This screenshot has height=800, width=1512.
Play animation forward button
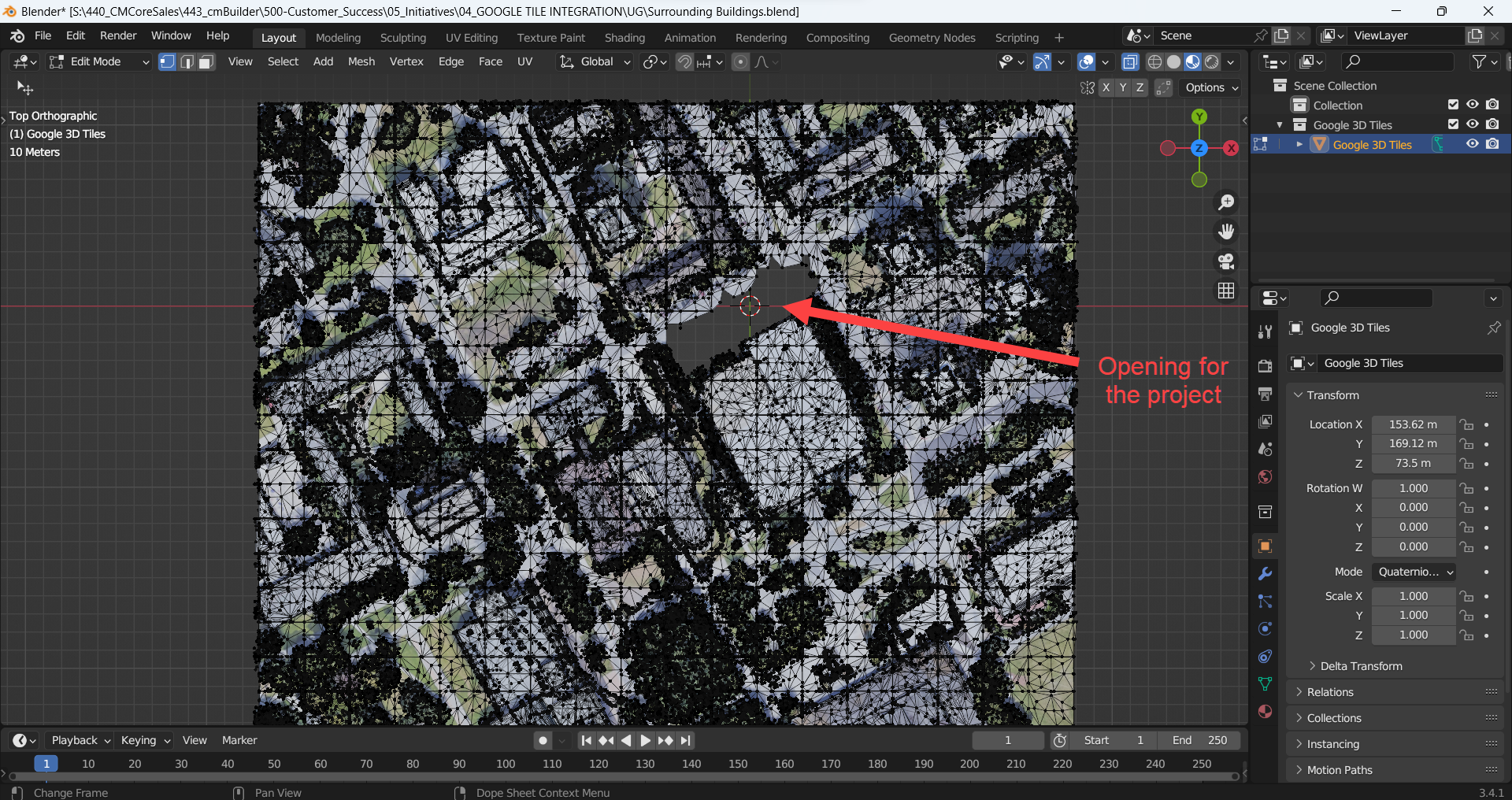pyautogui.click(x=645, y=740)
